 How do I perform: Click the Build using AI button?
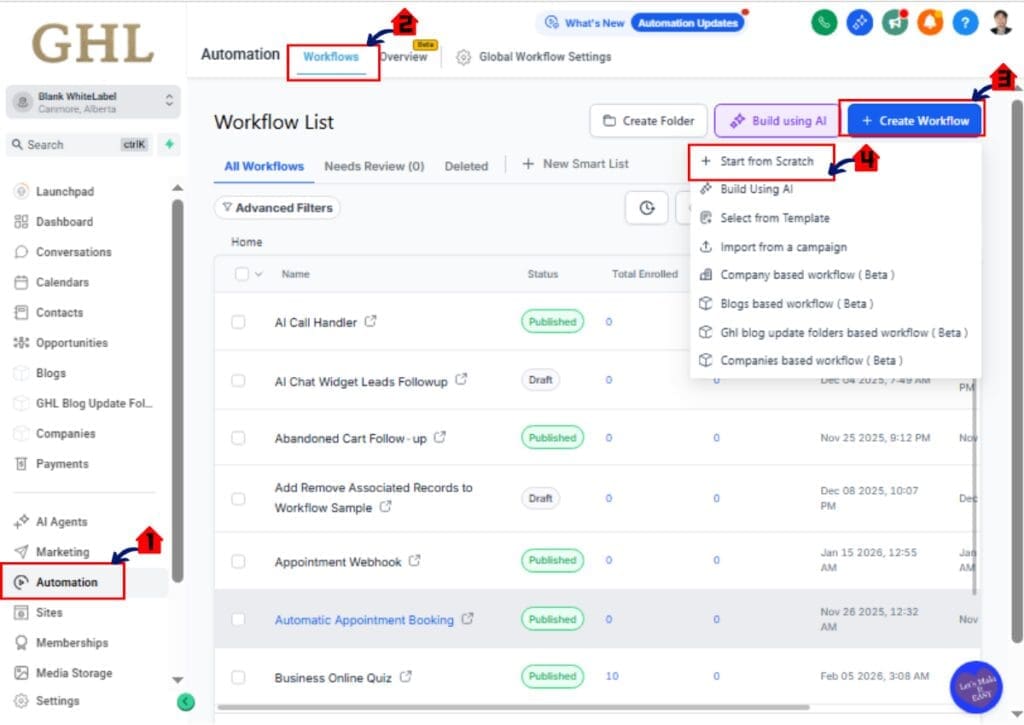tap(777, 120)
